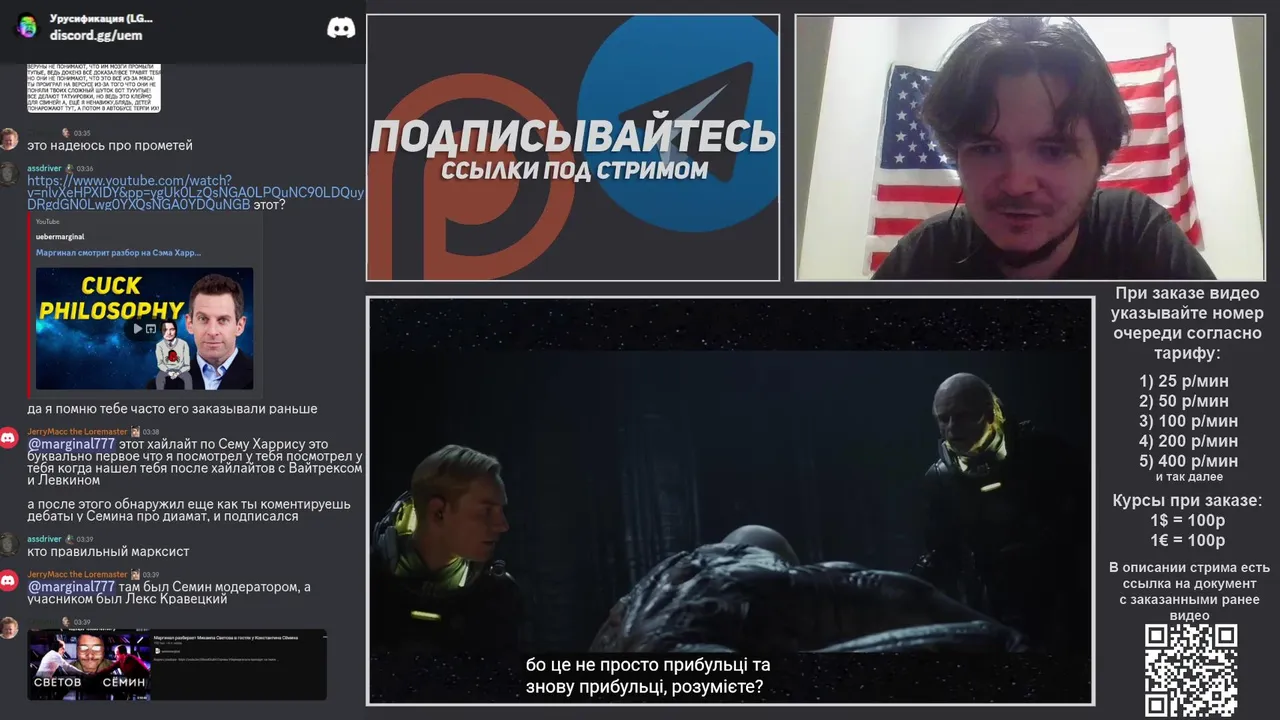Click role badge next to JerryMacc at 03:39
The image size is (1280, 720).
pyautogui.click(x=135, y=575)
